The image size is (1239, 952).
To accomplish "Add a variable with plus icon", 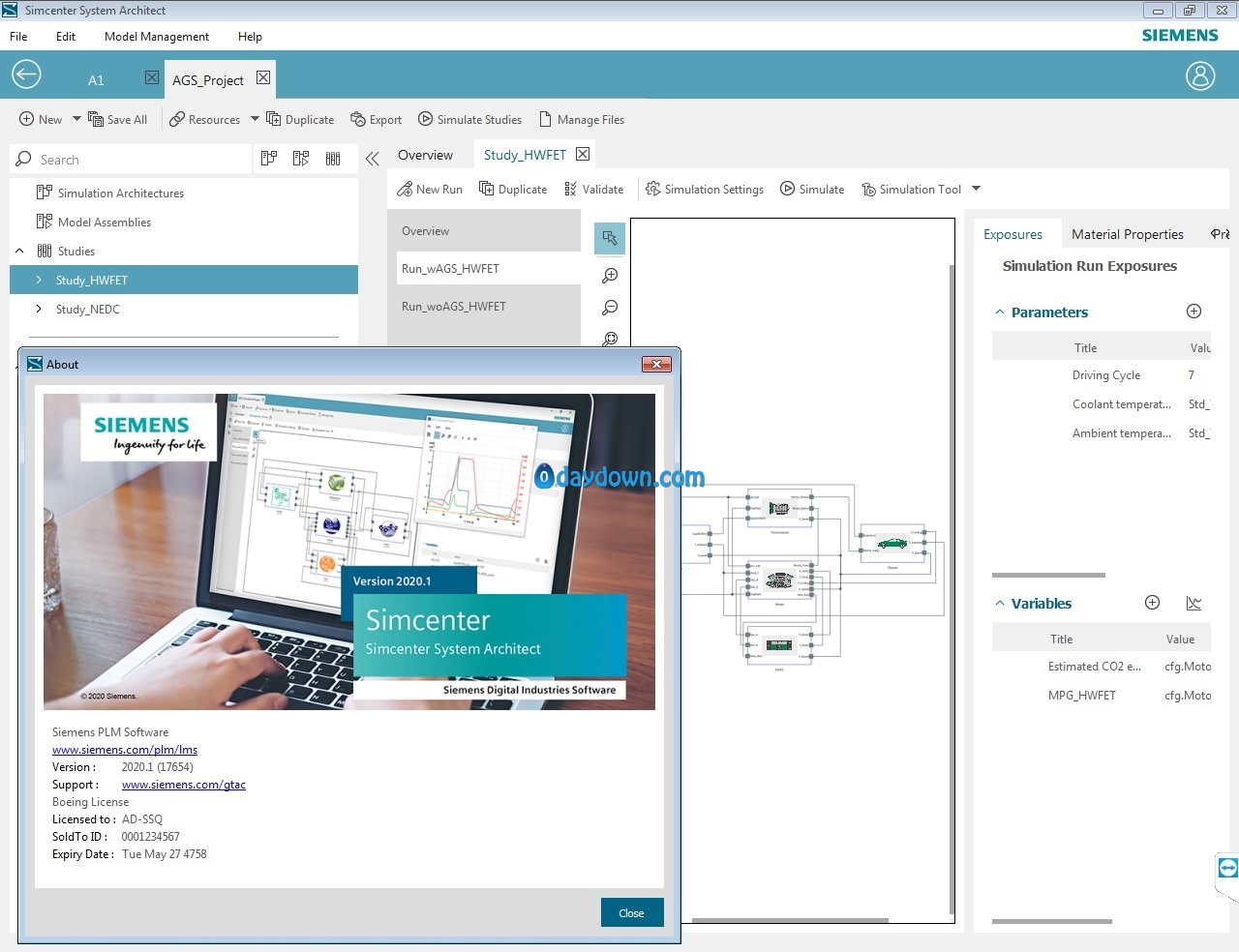I will (1152, 602).
